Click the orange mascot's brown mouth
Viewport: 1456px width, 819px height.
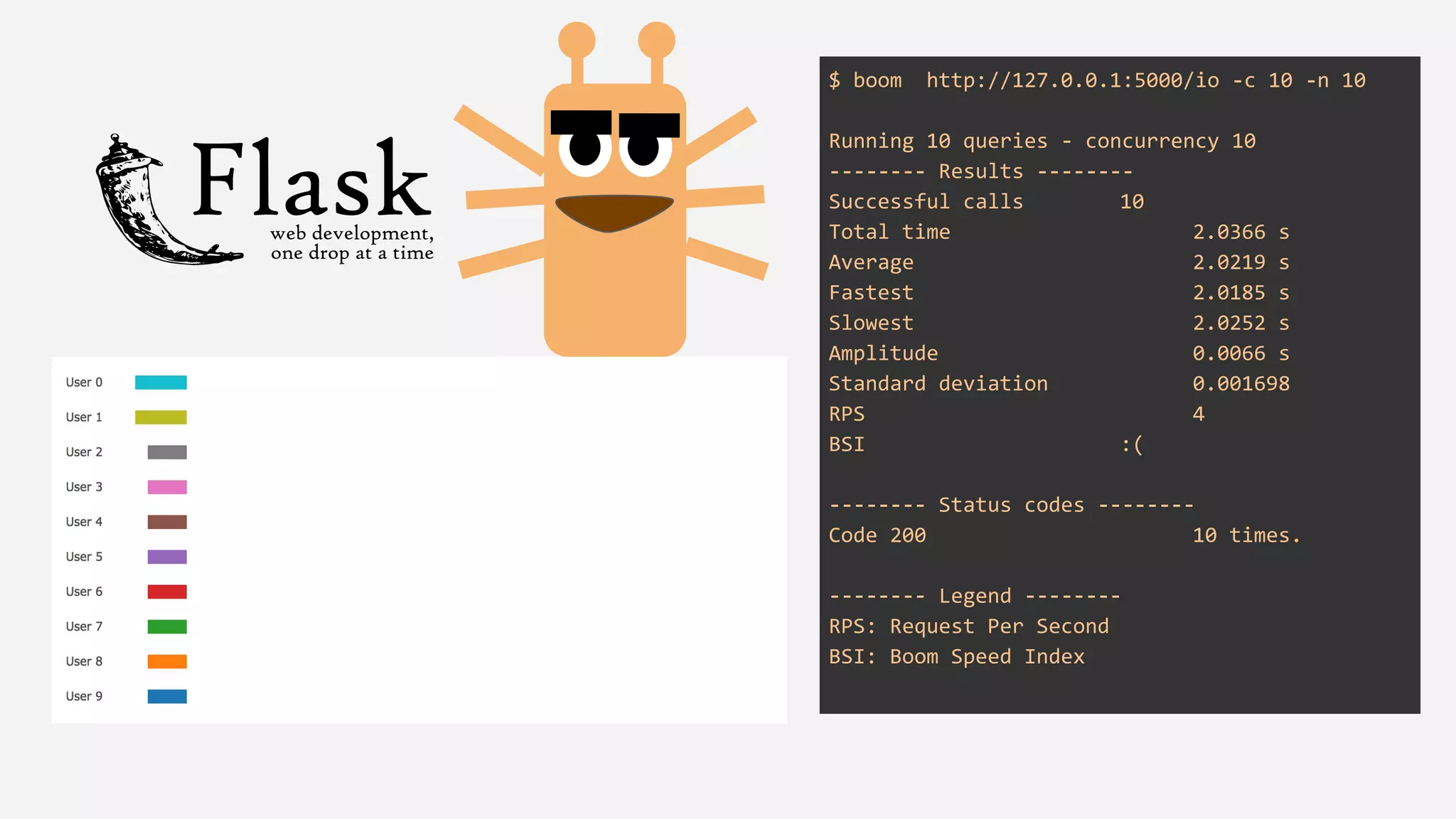pyautogui.click(x=614, y=212)
